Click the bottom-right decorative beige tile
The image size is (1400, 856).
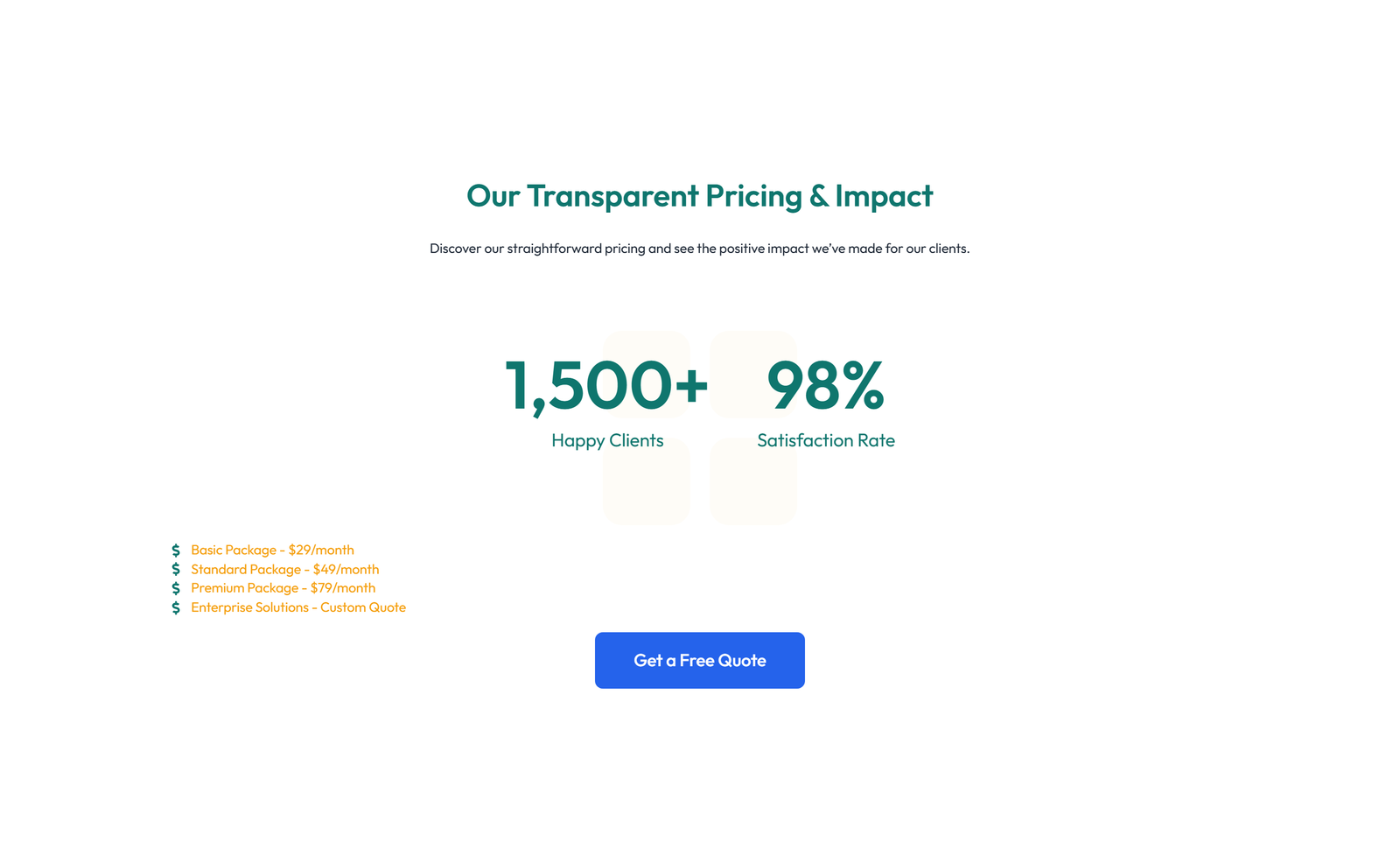coord(752,482)
